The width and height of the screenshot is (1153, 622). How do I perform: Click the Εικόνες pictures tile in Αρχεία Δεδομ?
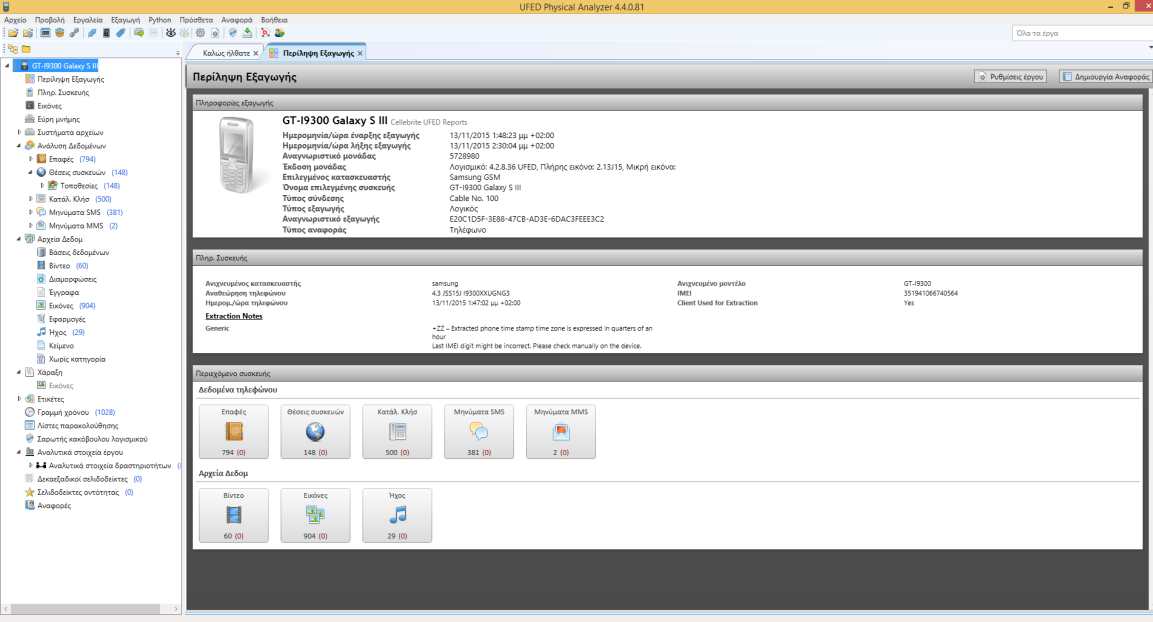pos(315,515)
